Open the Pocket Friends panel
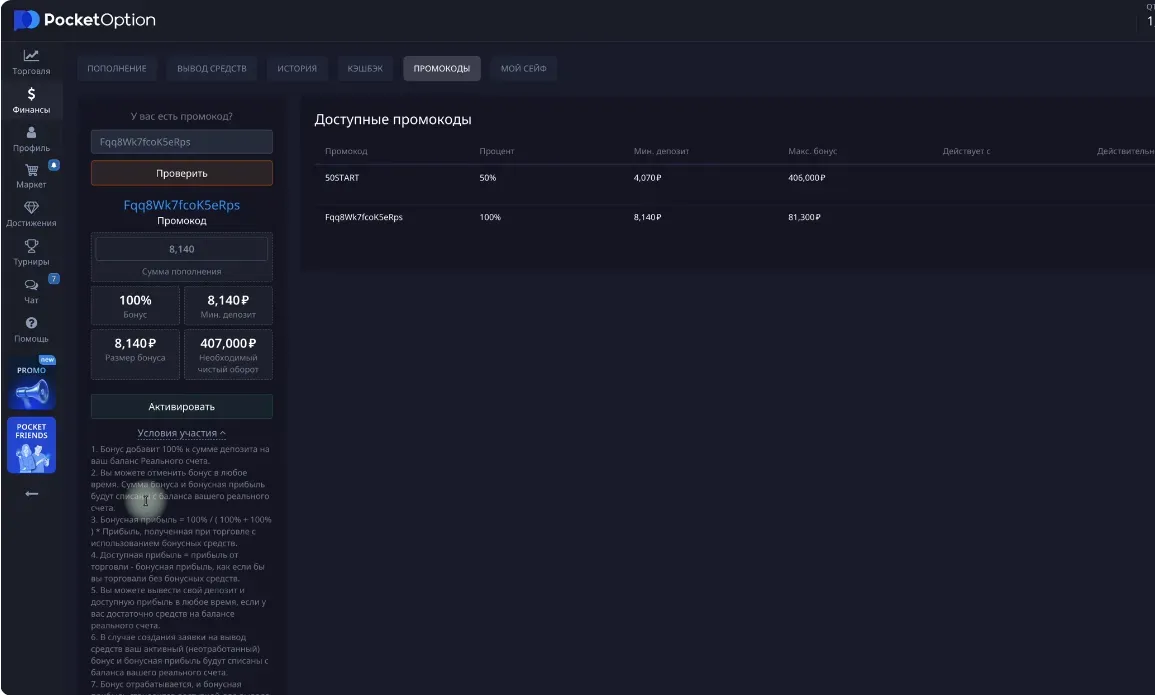The image size is (1155, 695). point(31,443)
